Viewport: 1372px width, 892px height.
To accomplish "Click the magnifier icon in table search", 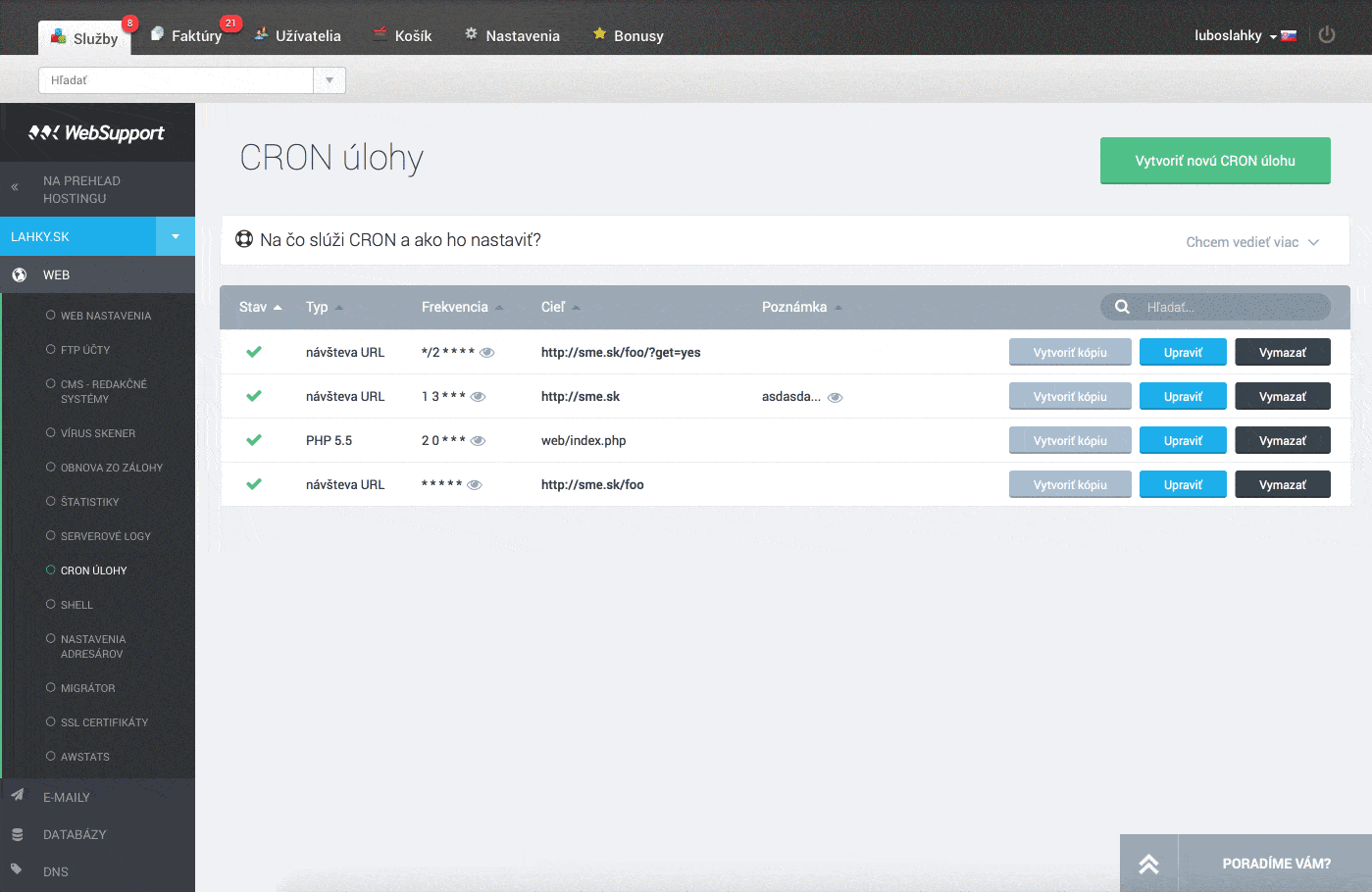I will tap(1122, 307).
